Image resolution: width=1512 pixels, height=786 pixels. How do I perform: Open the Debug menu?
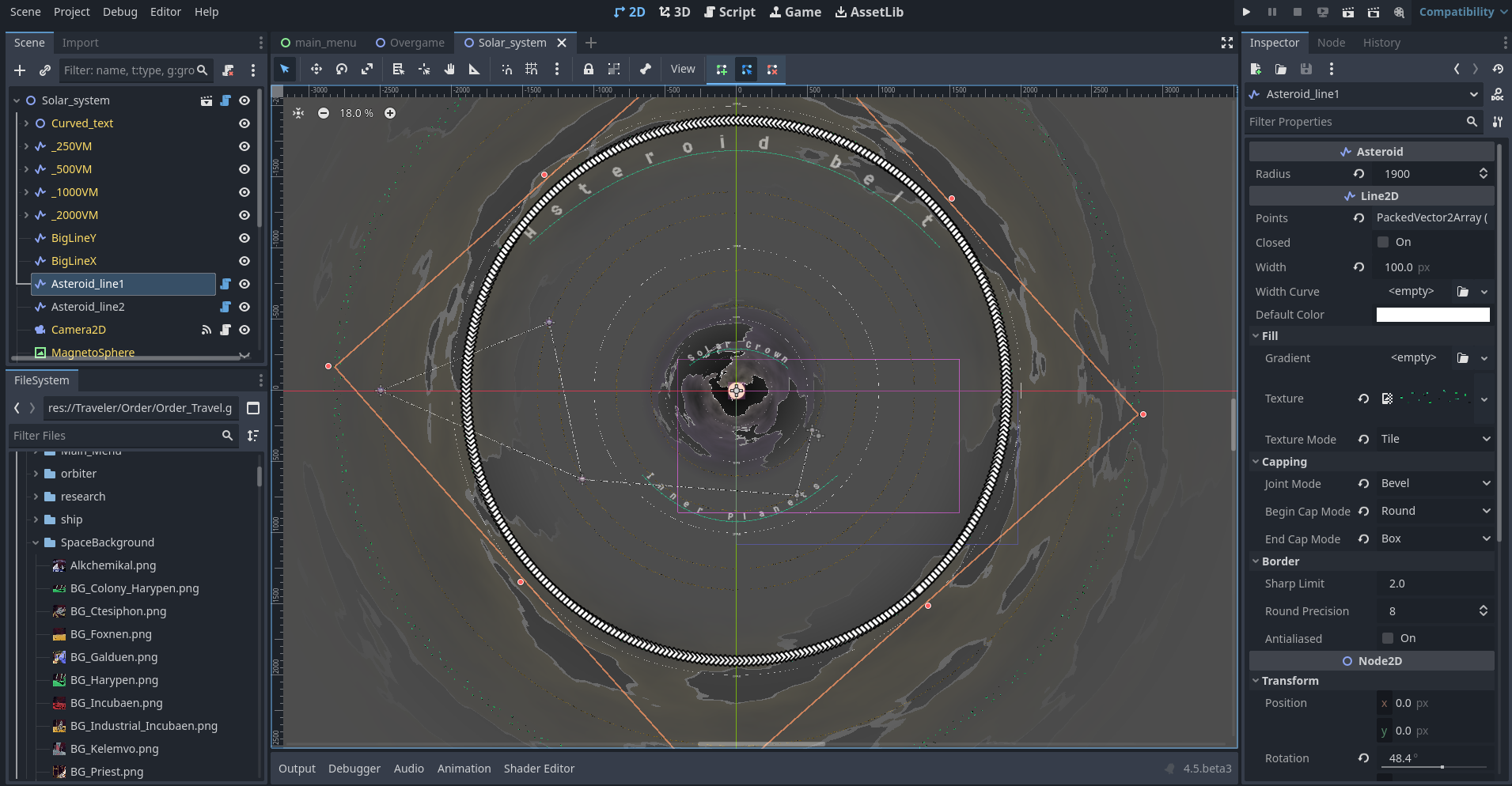120,12
